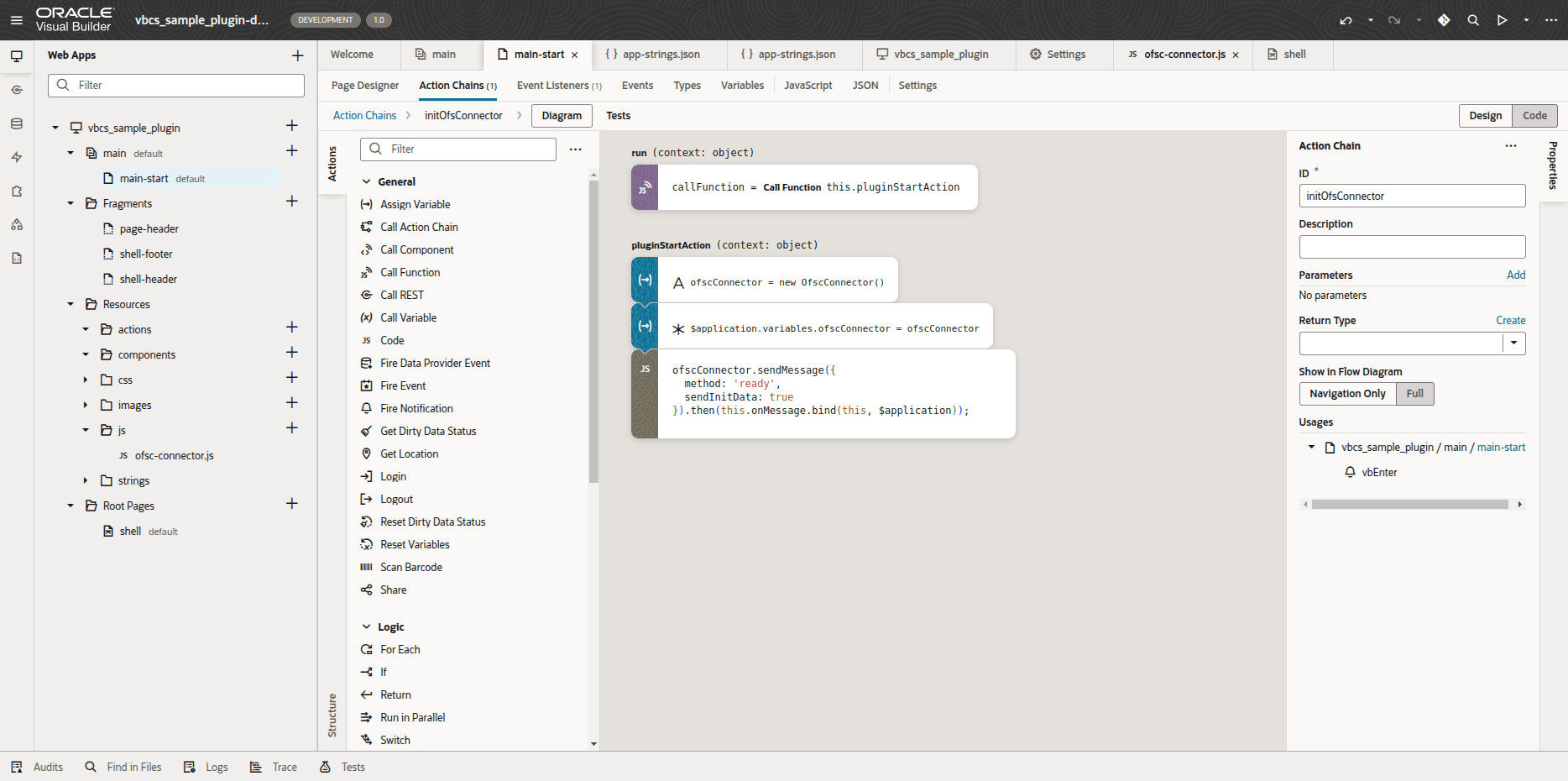Open main-start via the Usages link
Screen dimensions: 1568x781
1501,447
